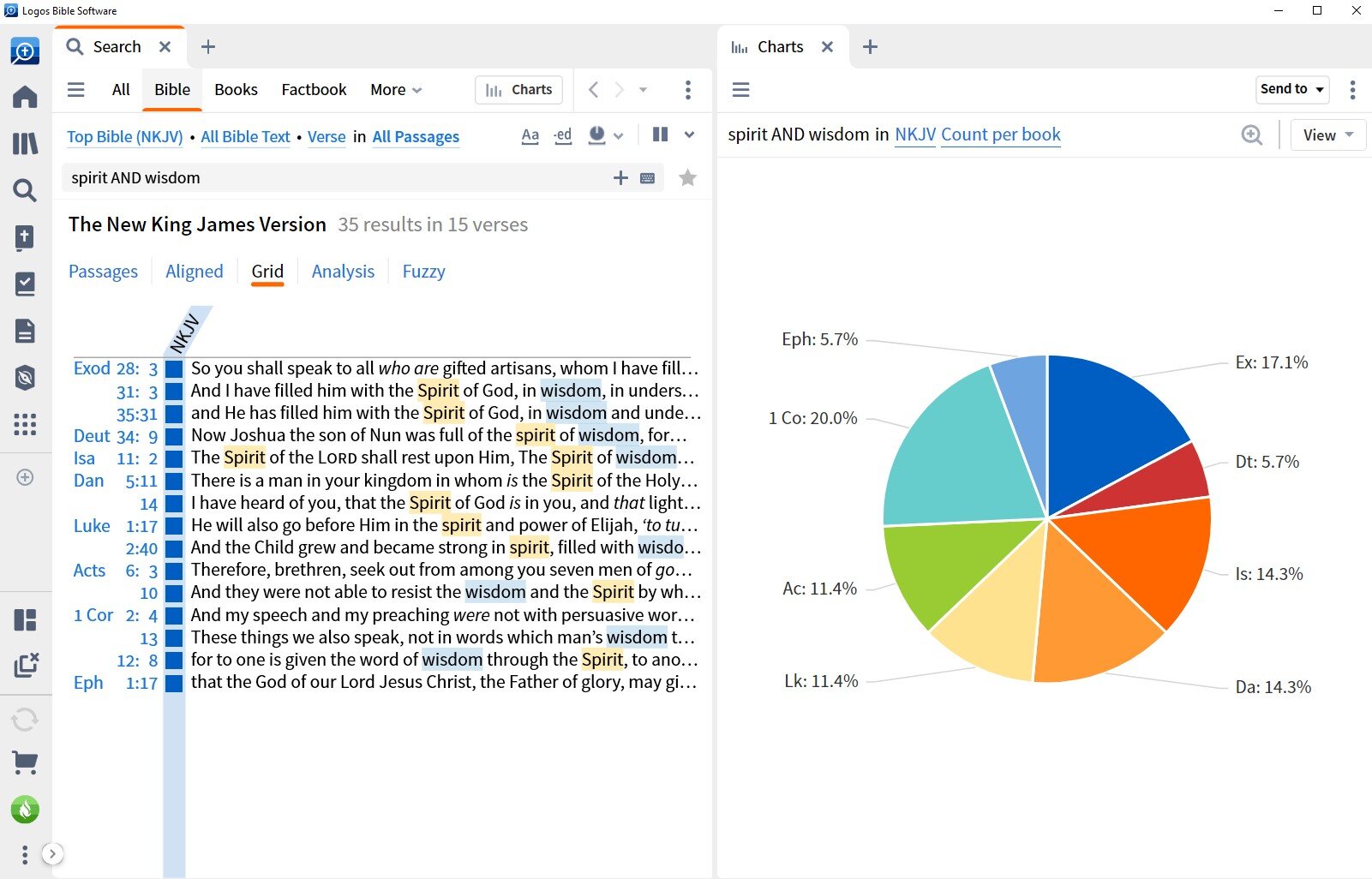The width and height of the screenshot is (1372, 879).
Task: Open the Charts panel hamburger menu
Action: click(741, 90)
